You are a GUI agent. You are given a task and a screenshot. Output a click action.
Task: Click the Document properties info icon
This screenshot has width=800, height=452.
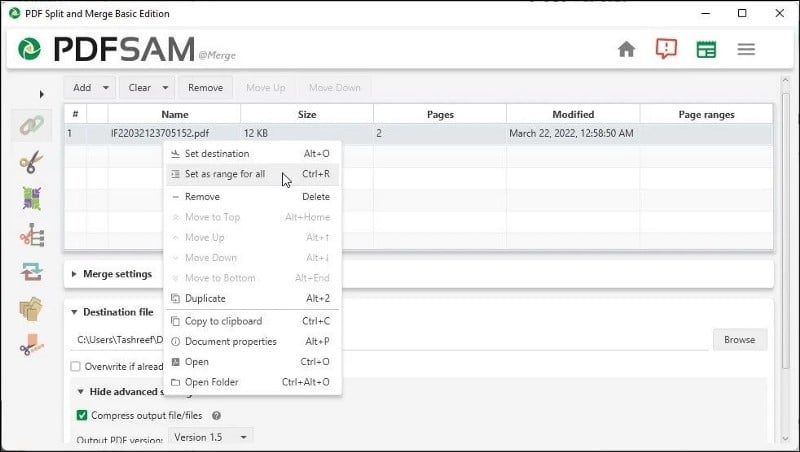click(175, 341)
